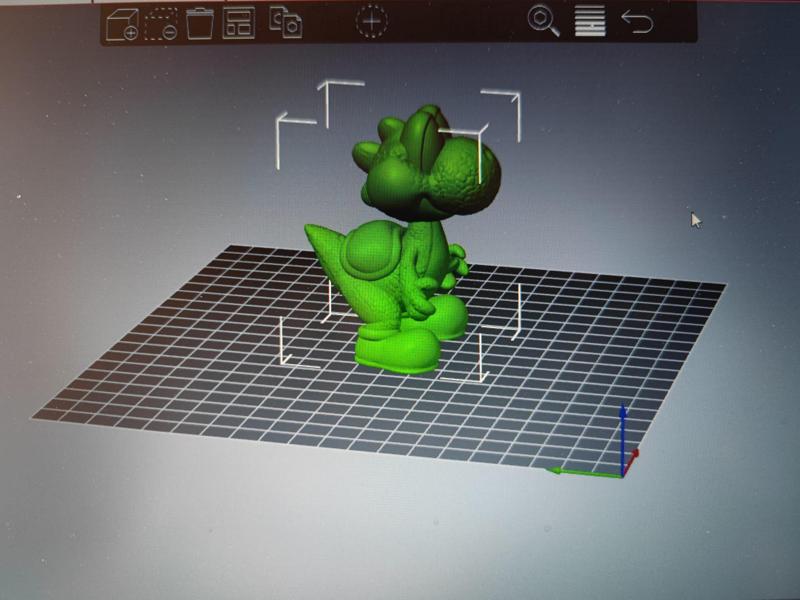Click the duplicate model copy icon
800x600 pixels.
(286, 22)
